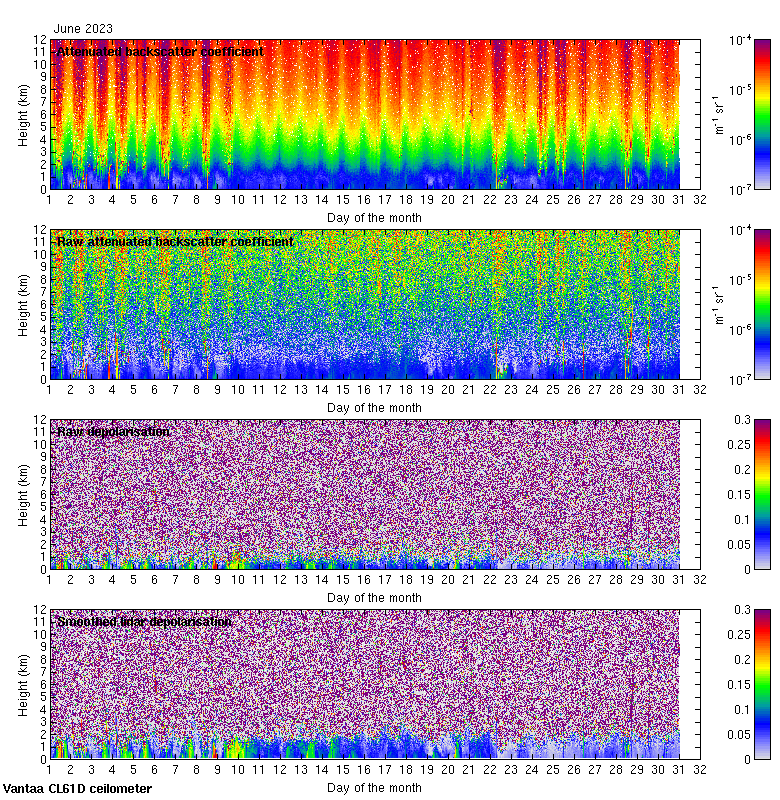This screenshot has width=780, height=800.
Task: Click 'Day of the month' label under top plot
Action: tap(374, 218)
